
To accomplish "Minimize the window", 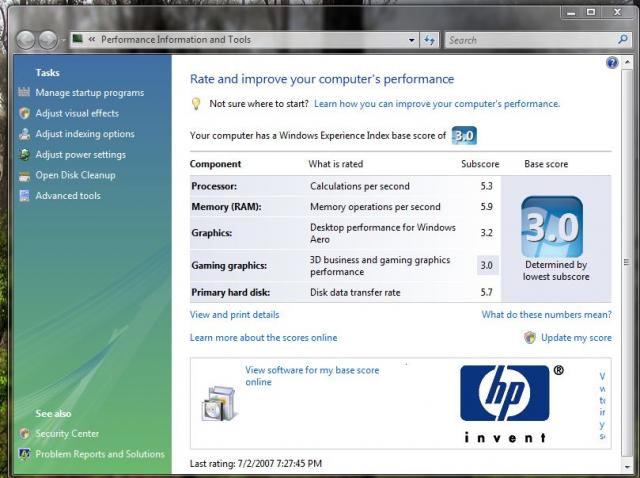I will pos(571,13).
